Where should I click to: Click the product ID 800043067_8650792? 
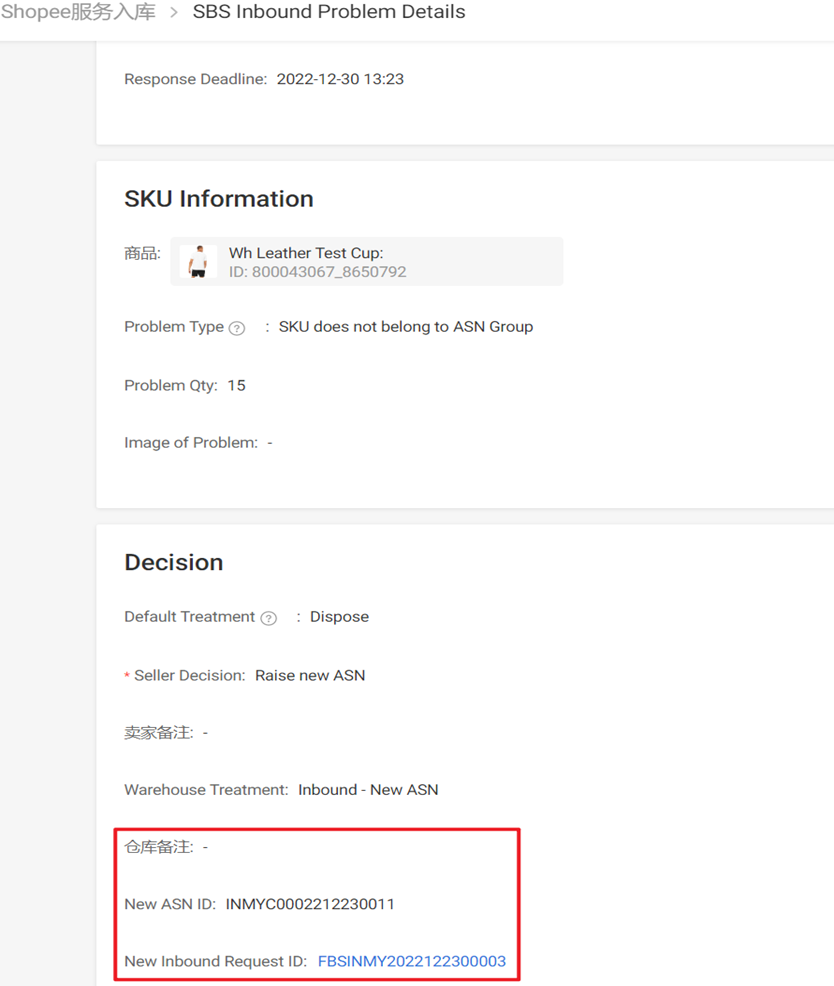point(318,272)
